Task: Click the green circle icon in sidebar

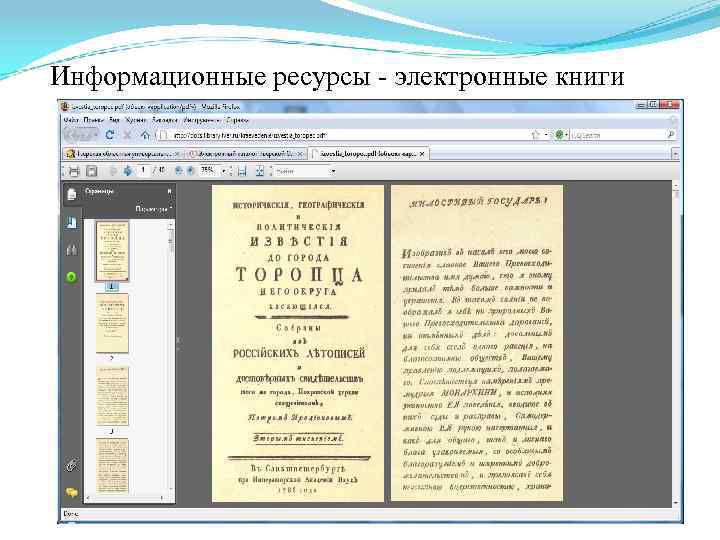Action: click(72, 277)
